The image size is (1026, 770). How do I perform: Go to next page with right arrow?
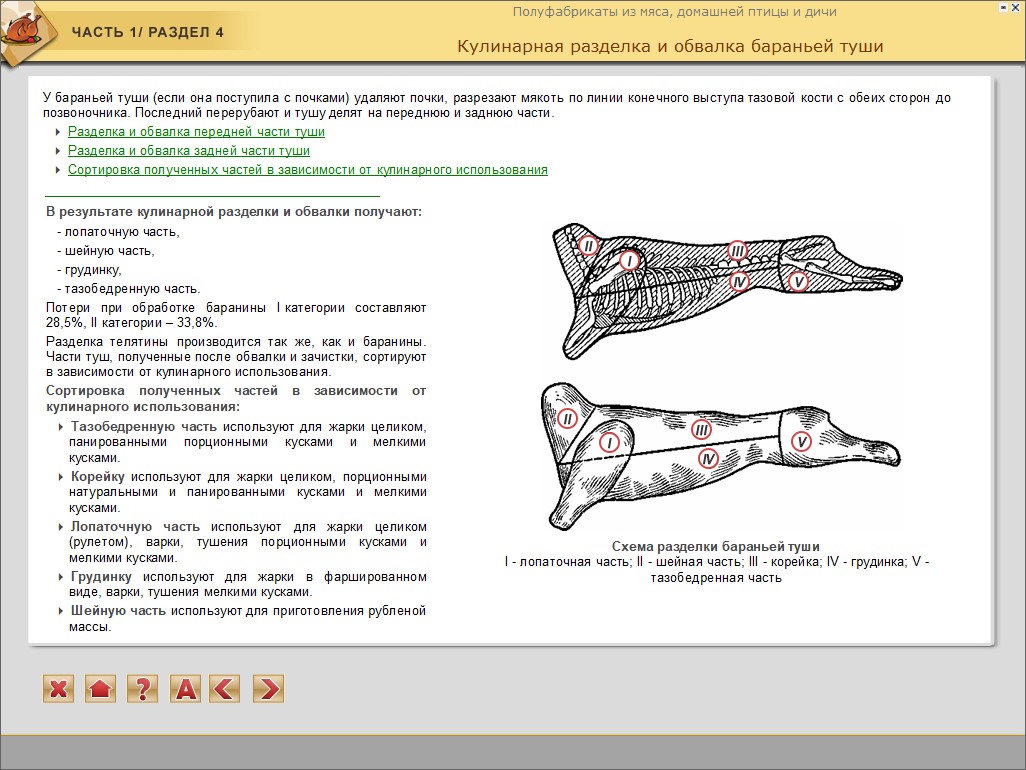coord(268,688)
